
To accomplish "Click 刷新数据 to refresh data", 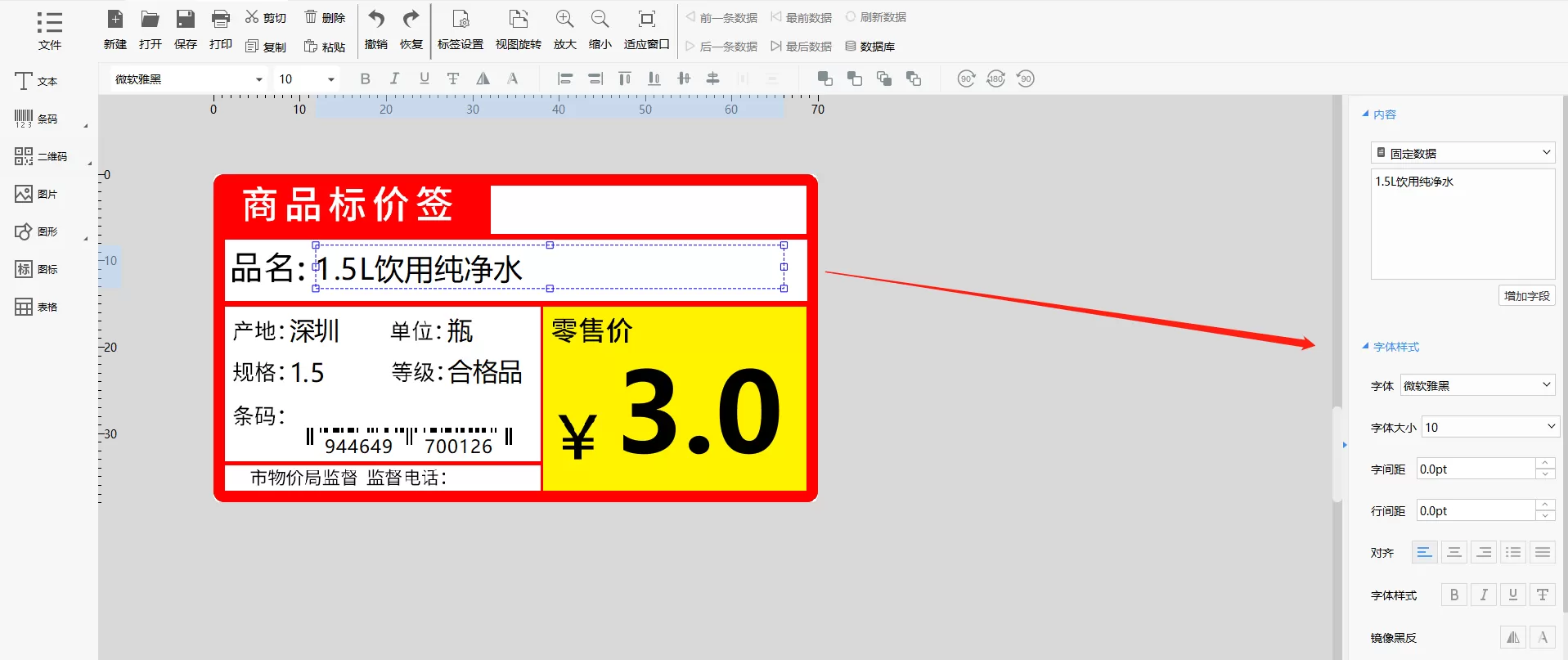I will pyautogui.click(x=876, y=17).
